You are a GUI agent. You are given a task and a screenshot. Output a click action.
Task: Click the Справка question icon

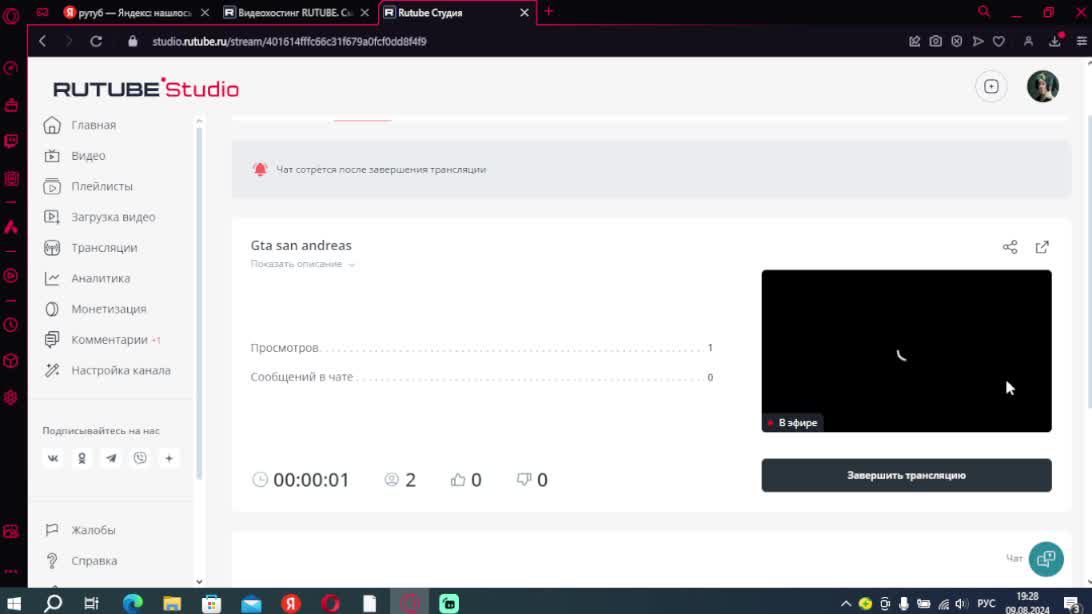[52, 560]
